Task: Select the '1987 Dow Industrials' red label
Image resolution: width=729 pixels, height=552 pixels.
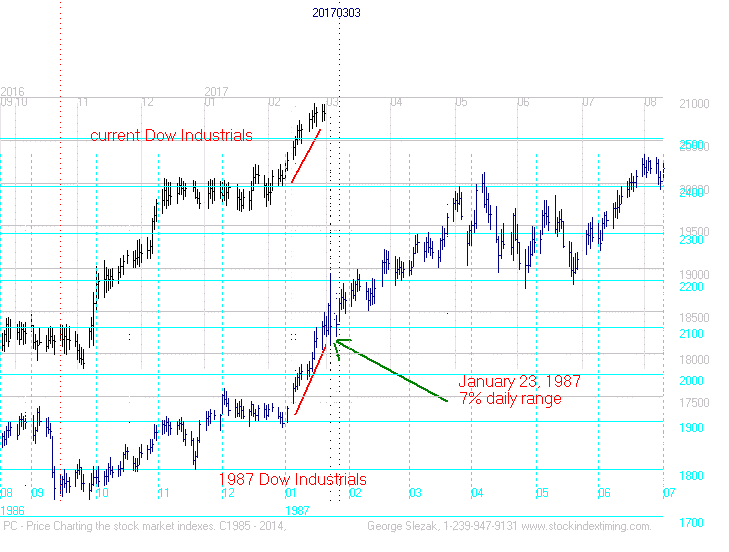Action: 292,479
